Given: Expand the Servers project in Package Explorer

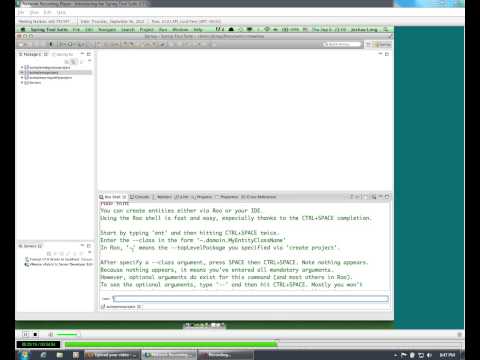Looking at the screenshot, I should tap(22, 82).
